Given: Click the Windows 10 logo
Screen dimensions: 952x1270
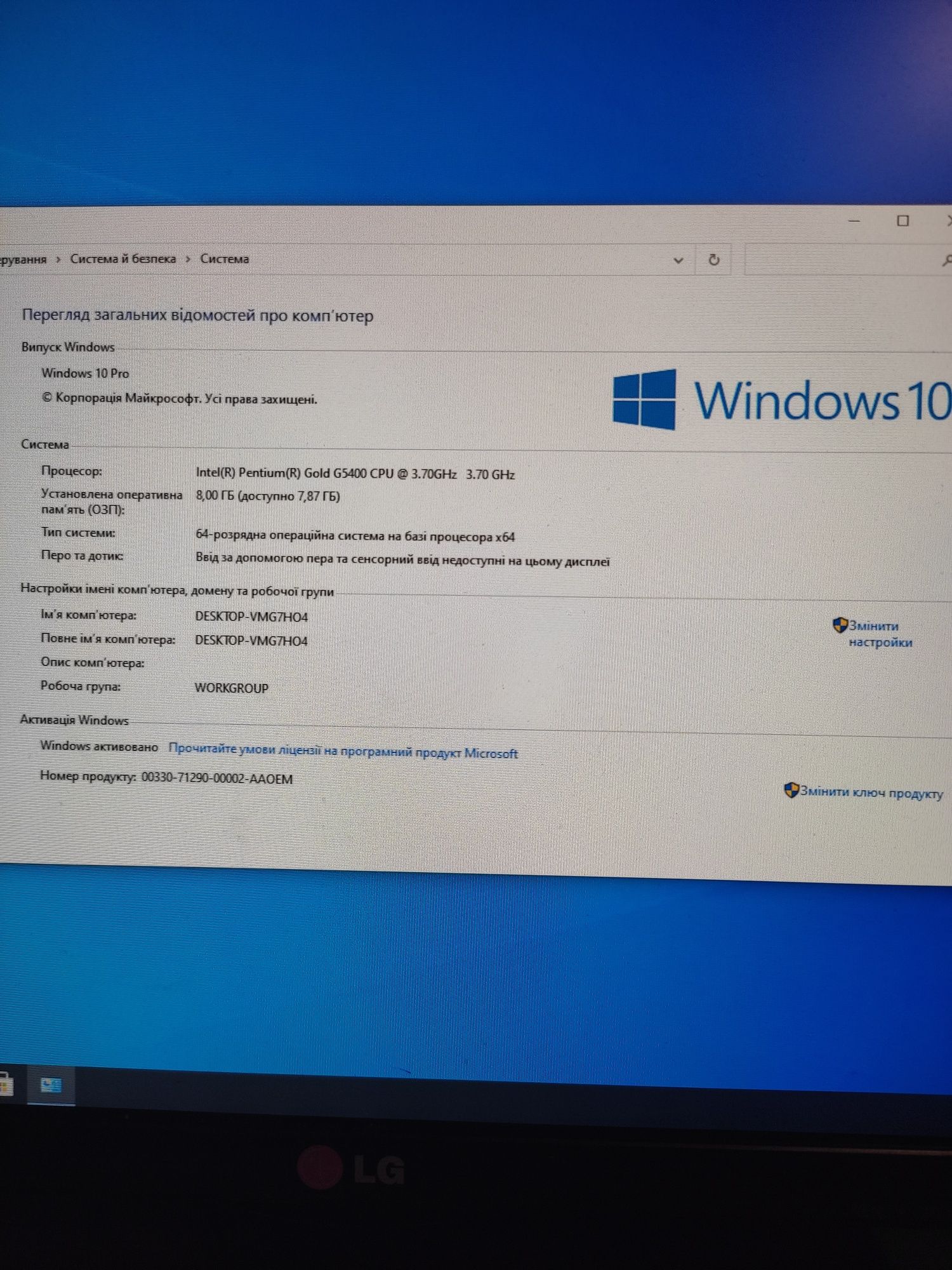Looking at the screenshot, I should tap(782, 400).
